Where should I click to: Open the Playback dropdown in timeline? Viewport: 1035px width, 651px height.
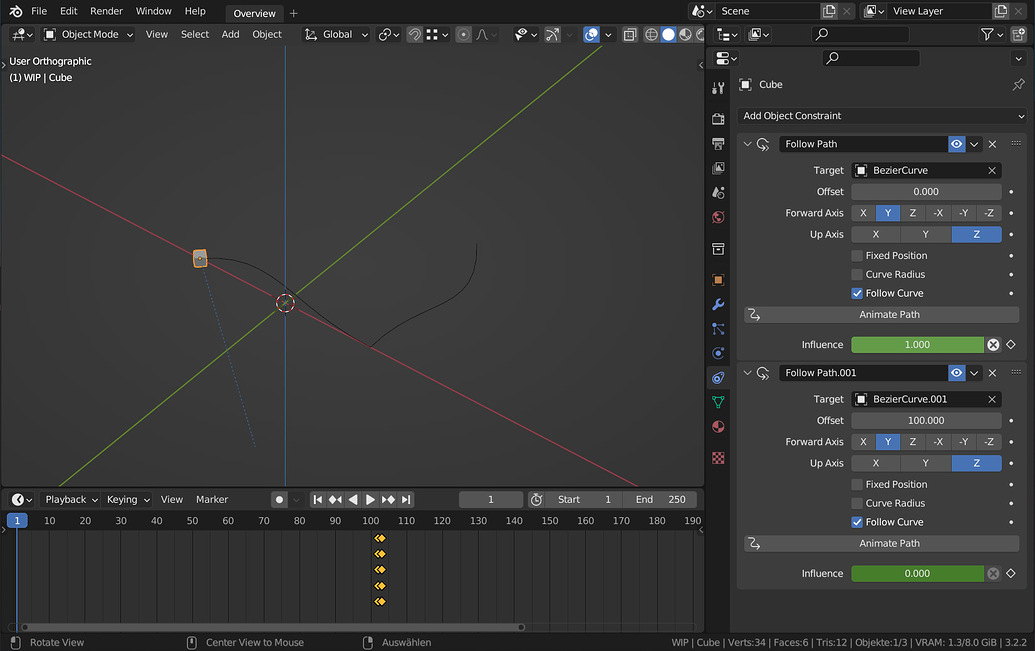coord(71,500)
